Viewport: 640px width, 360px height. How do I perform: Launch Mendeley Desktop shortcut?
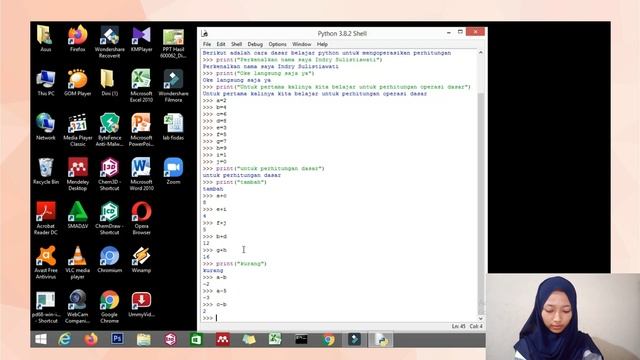[x=78, y=173]
